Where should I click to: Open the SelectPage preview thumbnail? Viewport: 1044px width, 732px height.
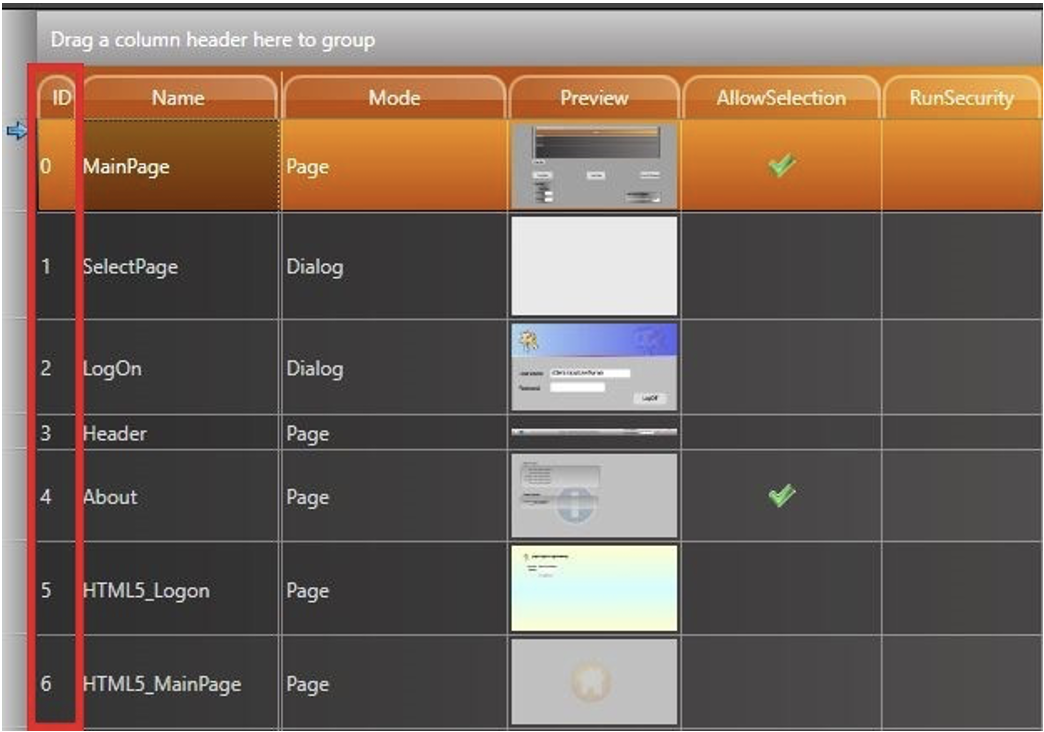click(x=594, y=266)
